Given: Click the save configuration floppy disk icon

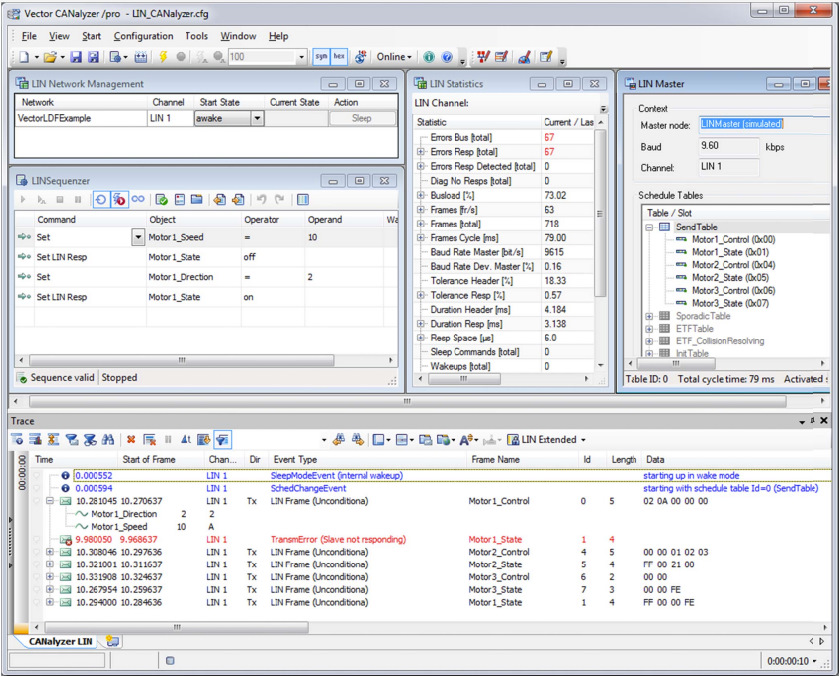Looking at the screenshot, I should (x=78, y=57).
